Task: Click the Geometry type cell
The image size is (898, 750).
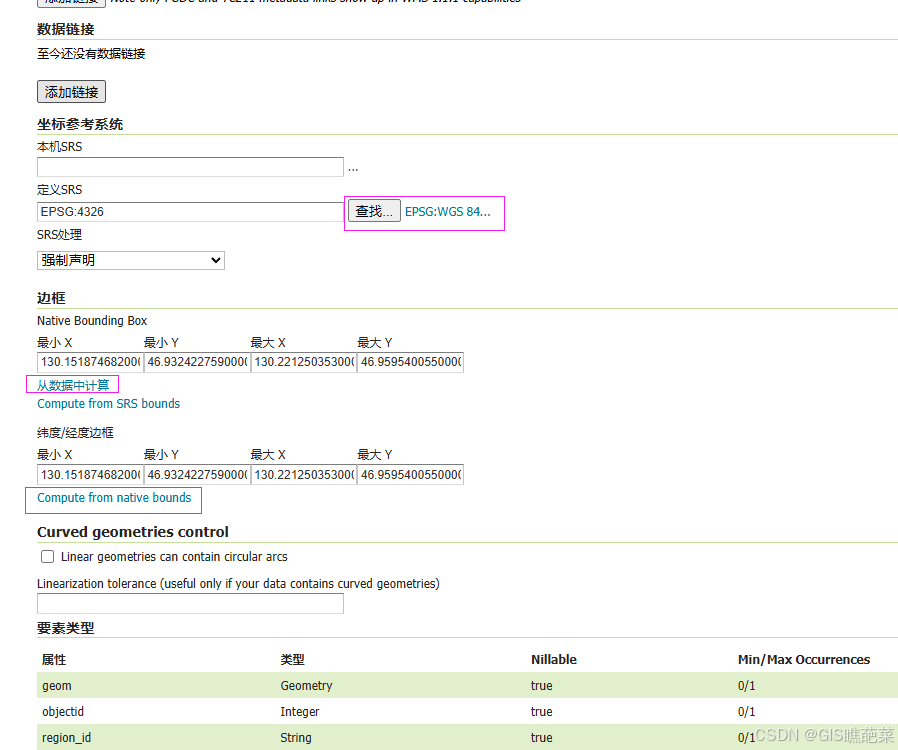Action: coord(306,686)
